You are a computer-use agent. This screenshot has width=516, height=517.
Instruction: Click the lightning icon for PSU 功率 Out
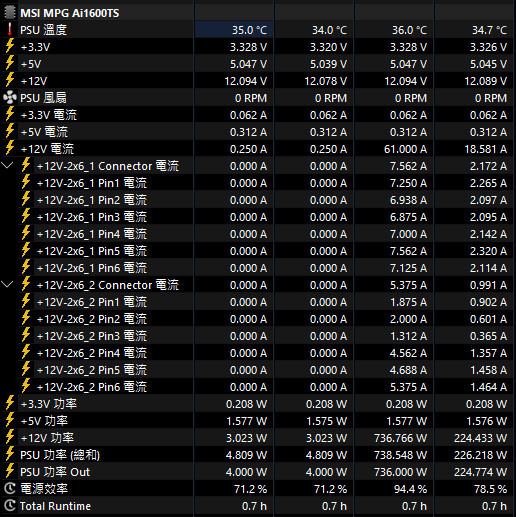tap(10, 471)
